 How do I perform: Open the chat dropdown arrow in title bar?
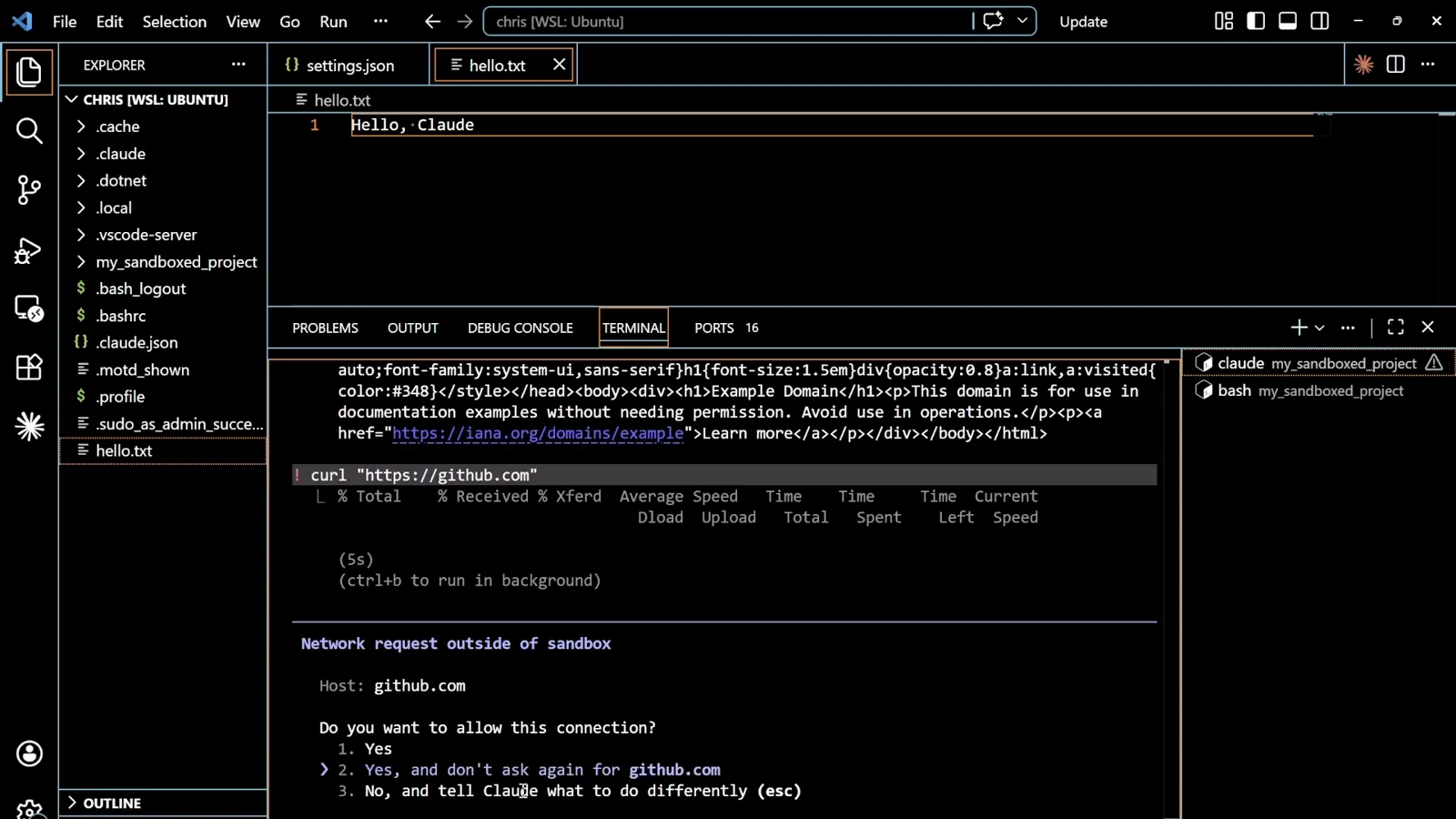1022,20
